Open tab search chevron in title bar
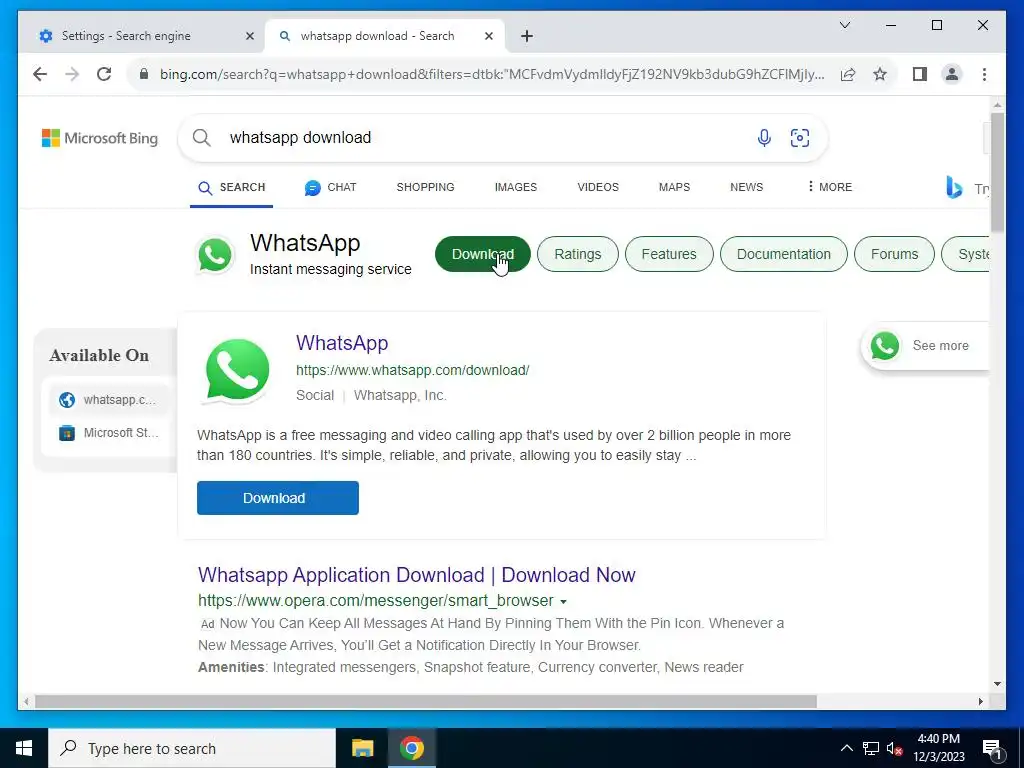The height and width of the screenshot is (768, 1024). (844, 25)
